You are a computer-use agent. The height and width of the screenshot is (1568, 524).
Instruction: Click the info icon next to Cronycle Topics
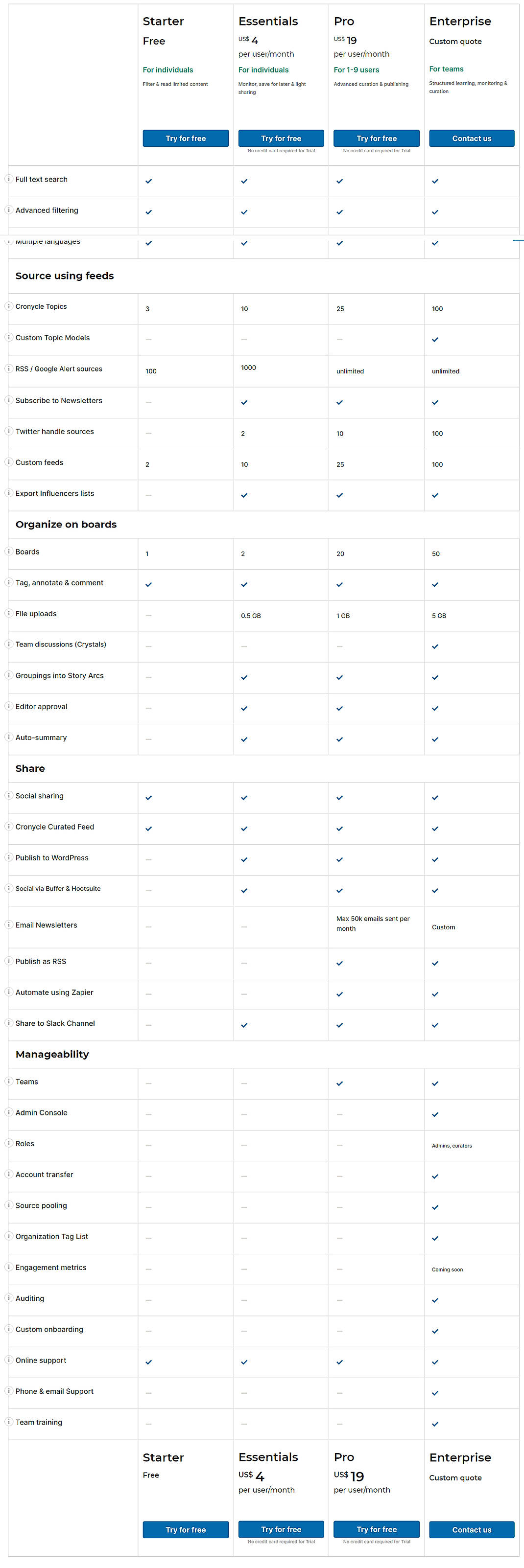click(x=9, y=306)
